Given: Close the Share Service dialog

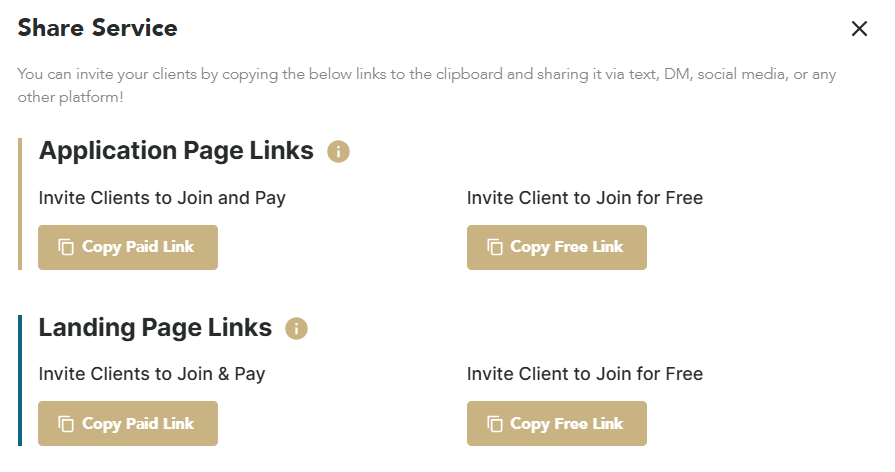Looking at the screenshot, I should click(x=859, y=29).
